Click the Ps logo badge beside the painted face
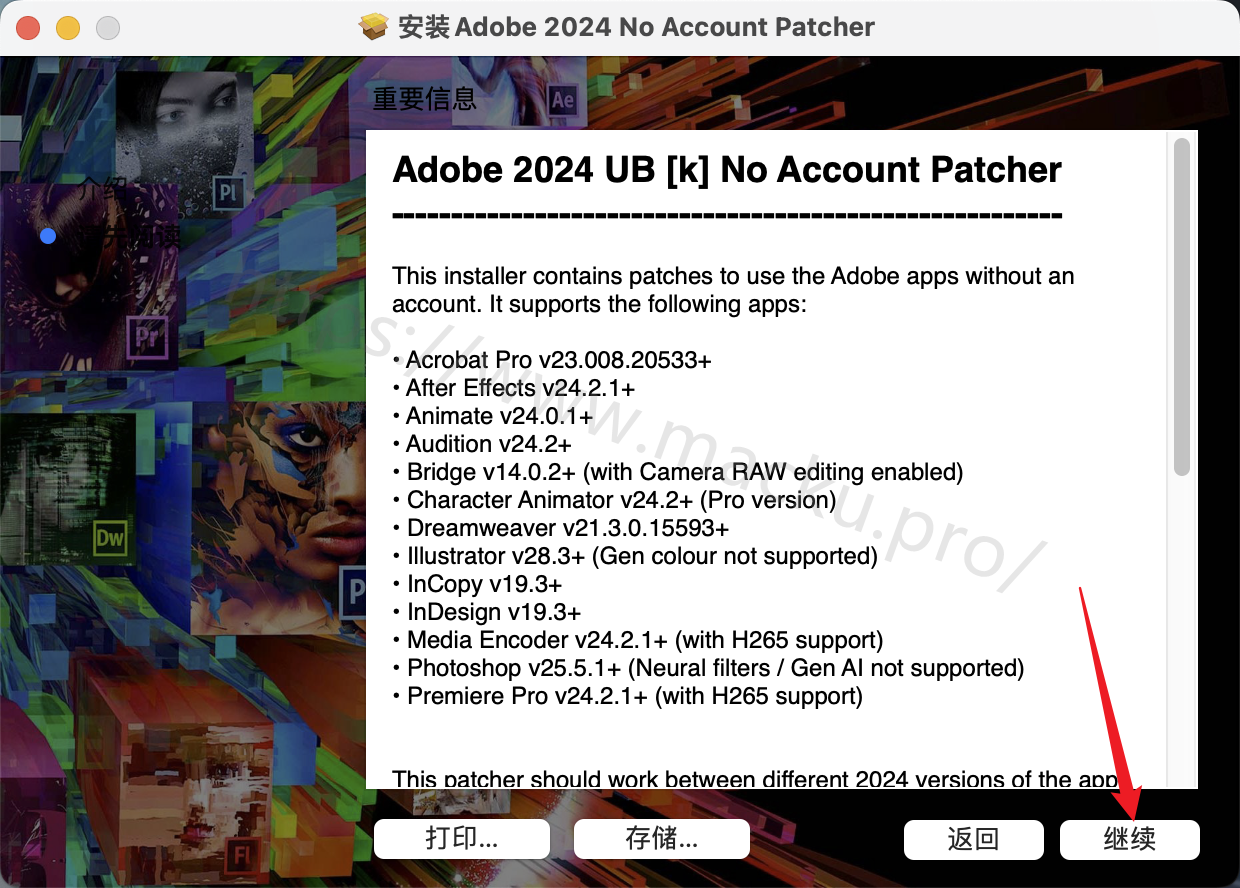The width and height of the screenshot is (1240, 888). click(x=353, y=592)
